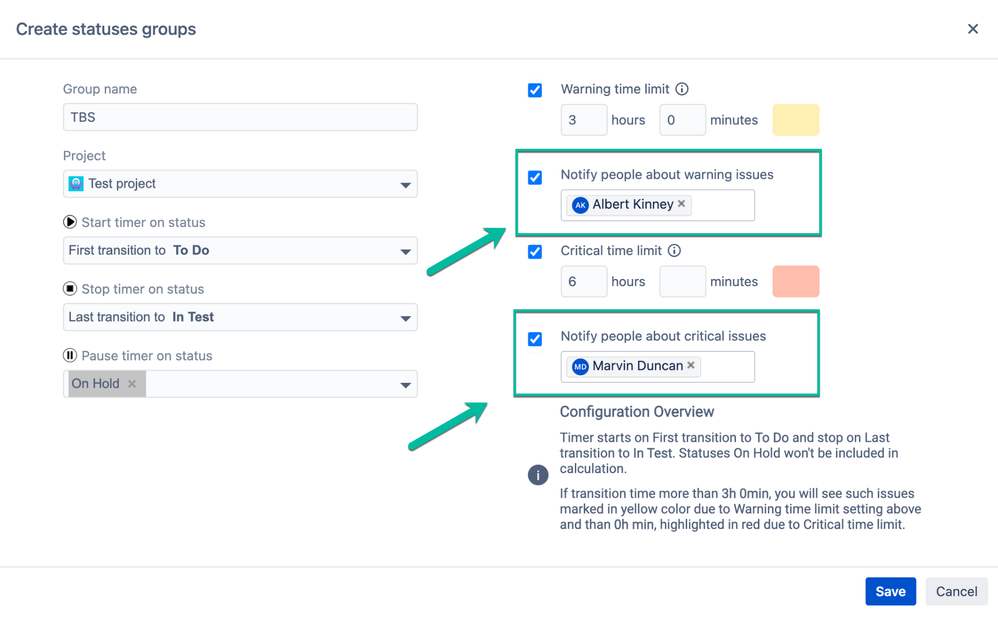
Task: Click the TBS group name field
Action: (240, 117)
